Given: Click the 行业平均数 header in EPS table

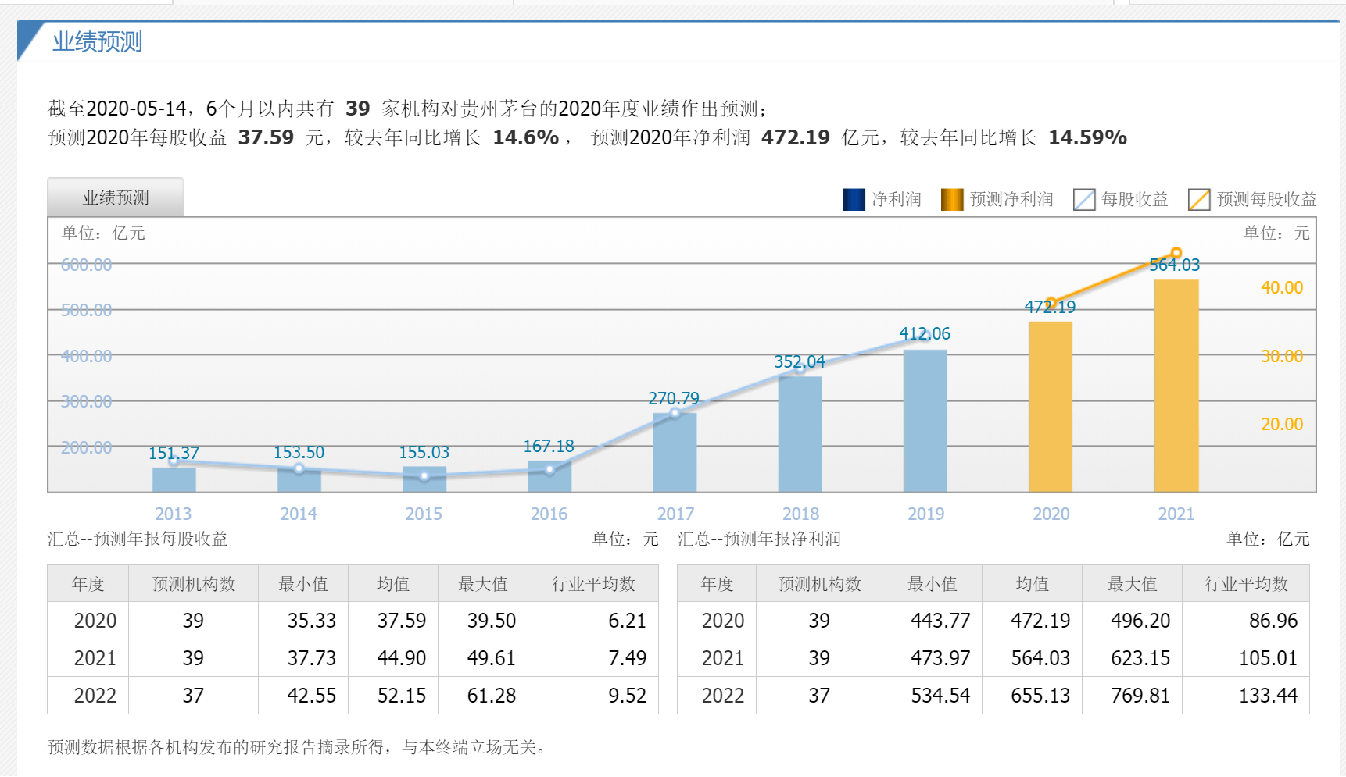Looking at the screenshot, I should [593, 584].
